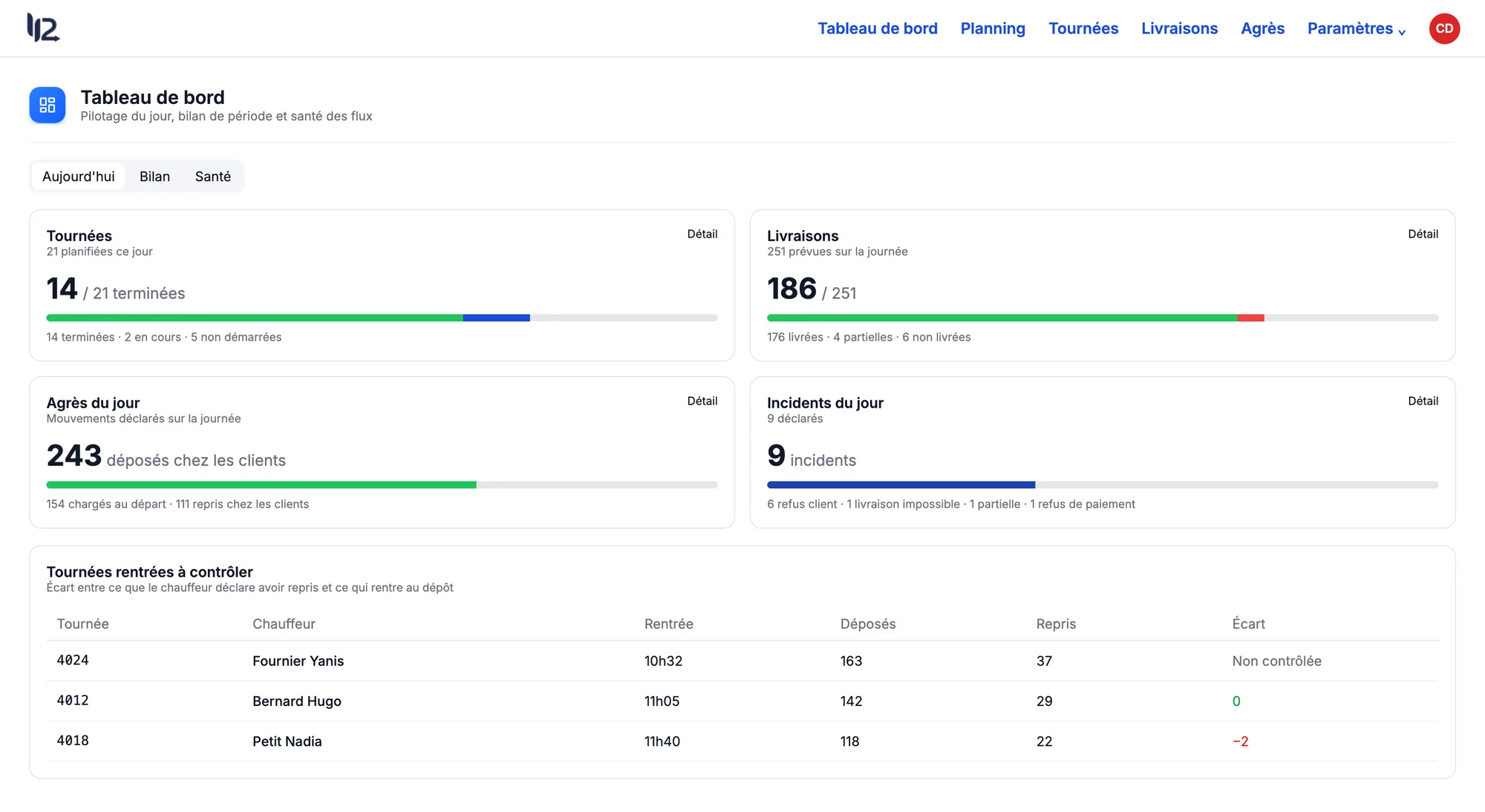Click the Agrès du jour progress bar
Viewport: 1485px width, 812px height.
(382, 485)
